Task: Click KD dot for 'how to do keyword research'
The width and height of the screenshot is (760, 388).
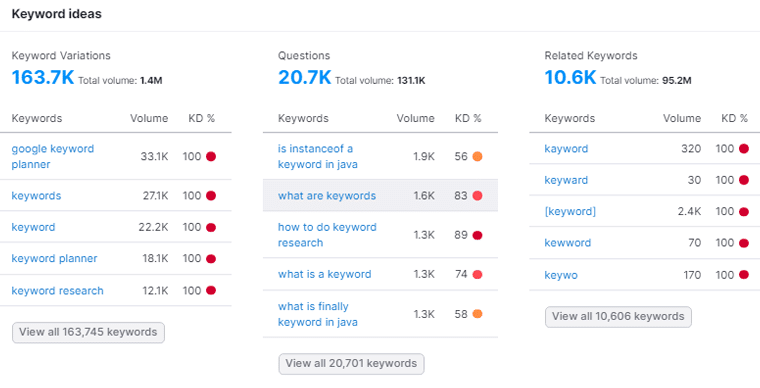Action: (477, 235)
